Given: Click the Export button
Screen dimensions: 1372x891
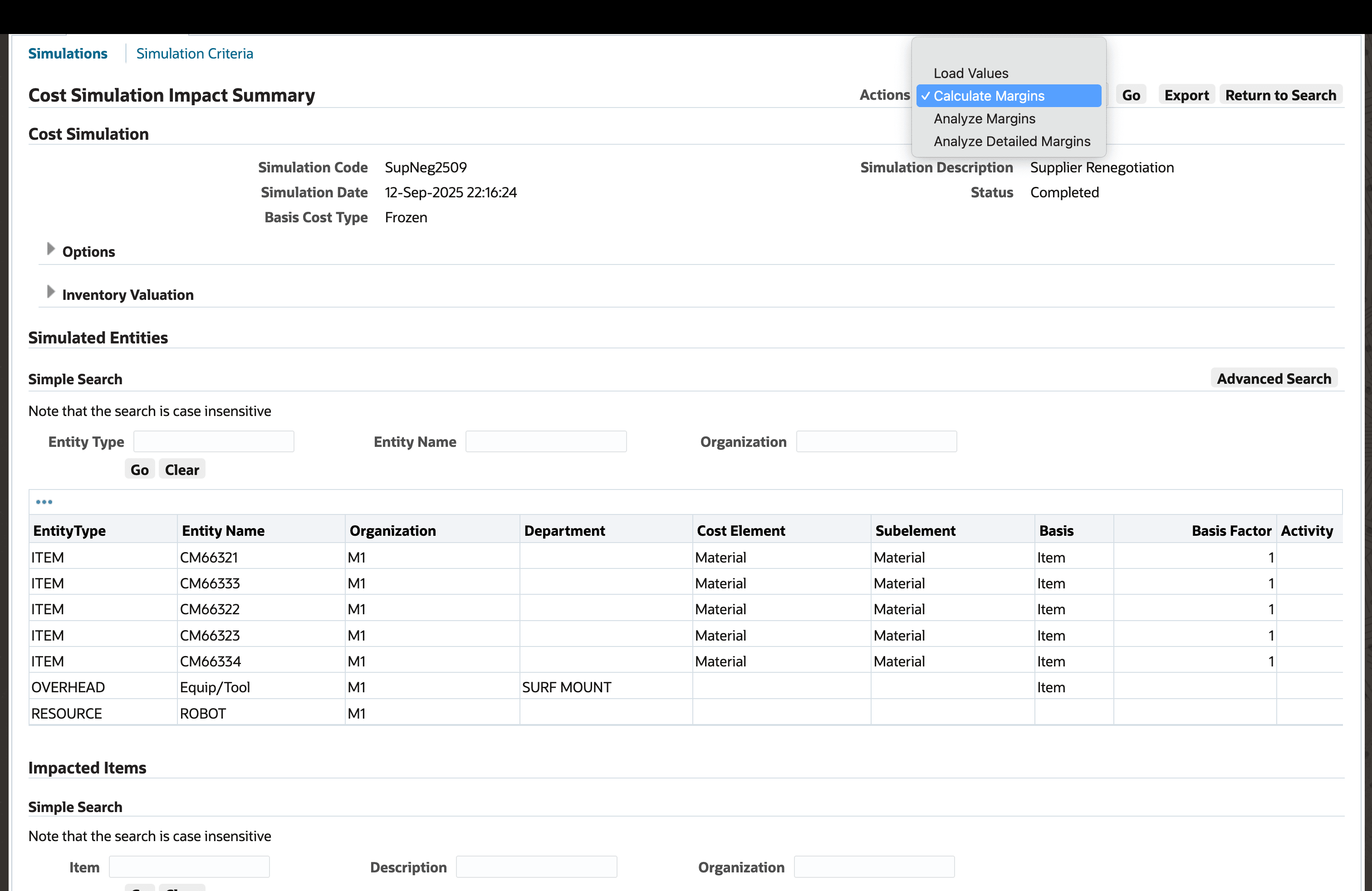Looking at the screenshot, I should tap(1186, 95).
